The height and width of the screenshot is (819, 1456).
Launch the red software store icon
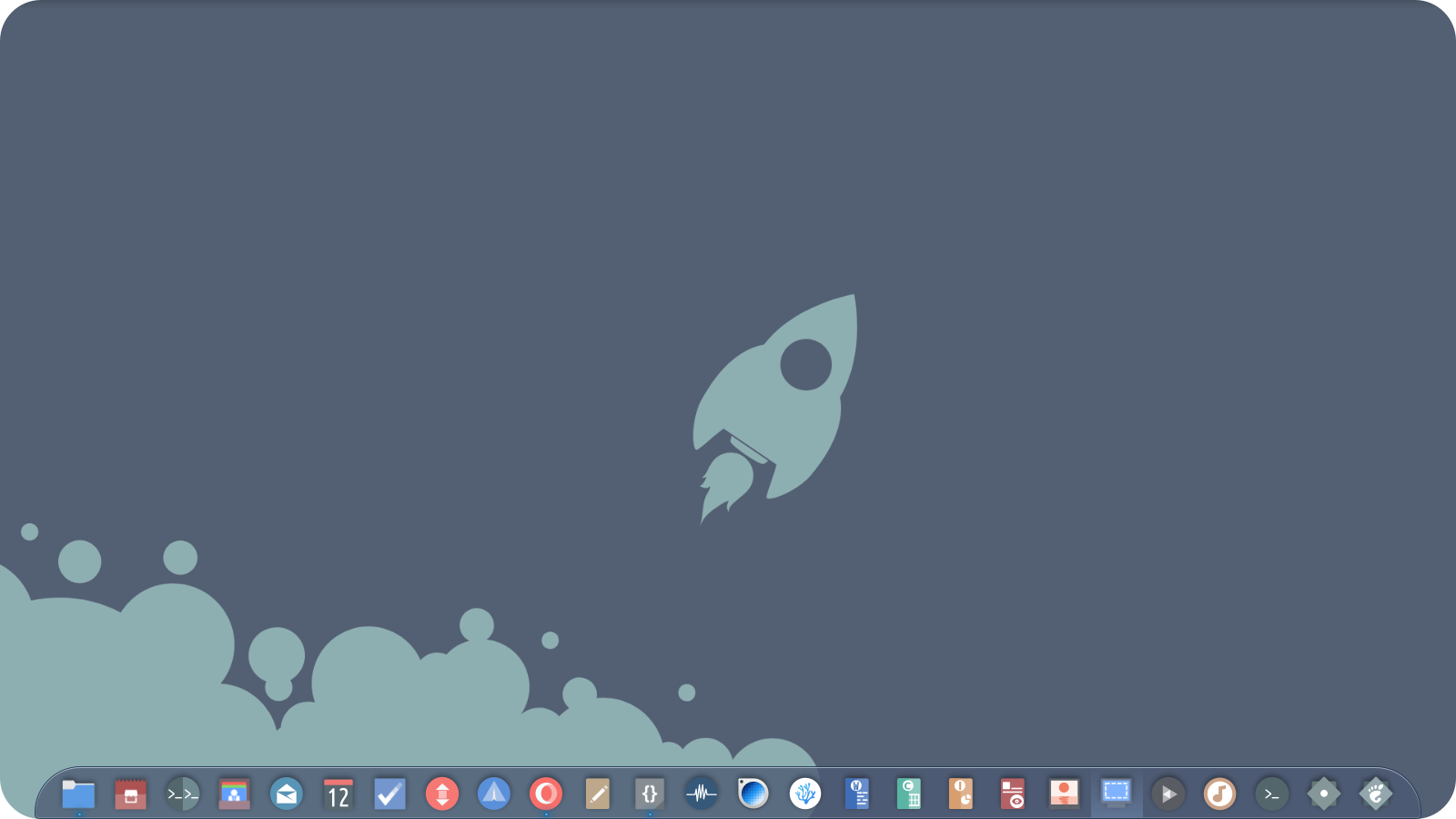130,794
